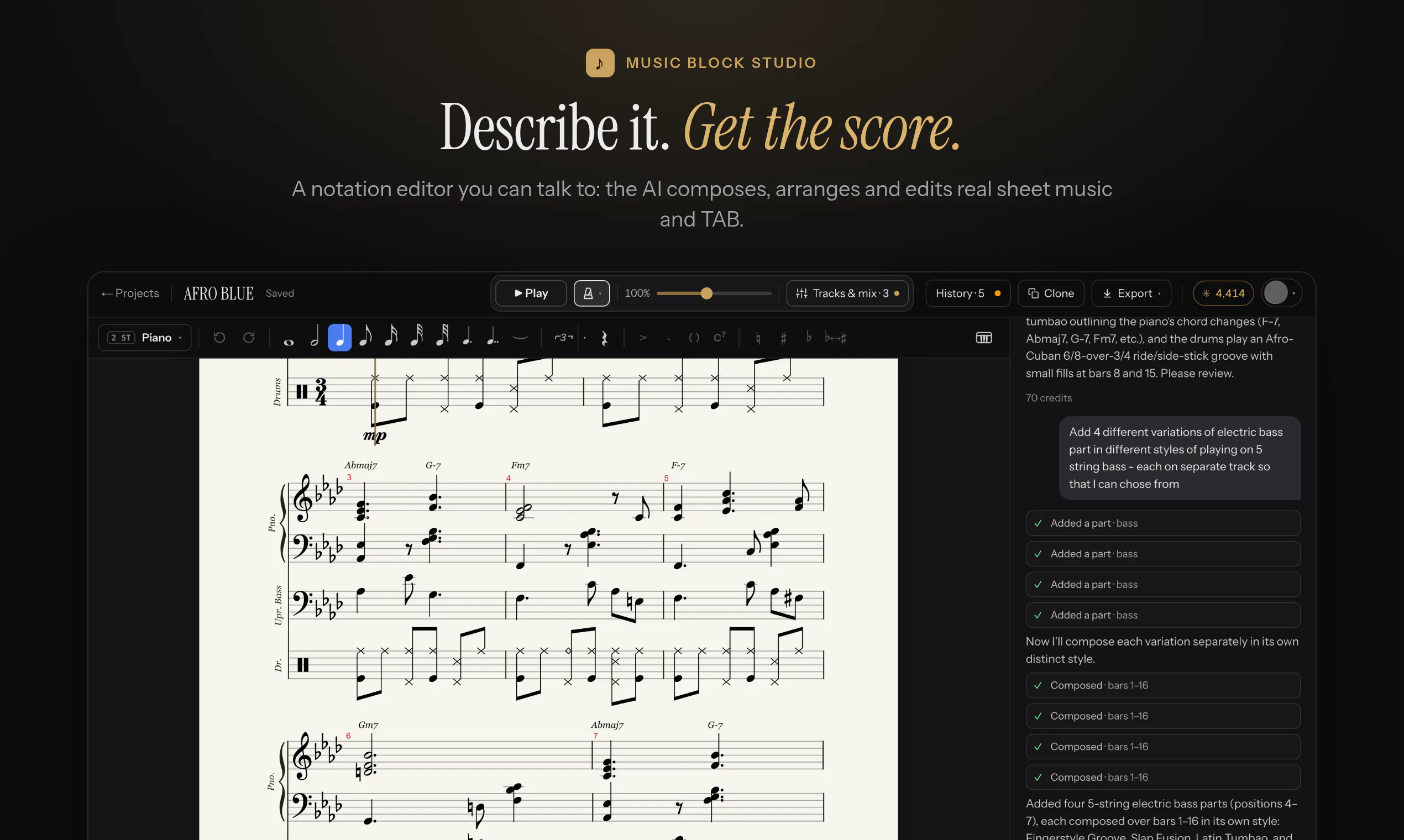Viewport: 1404px width, 840px height.
Task: Expand the first 'Added a part · bass' row
Action: tap(1163, 523)
